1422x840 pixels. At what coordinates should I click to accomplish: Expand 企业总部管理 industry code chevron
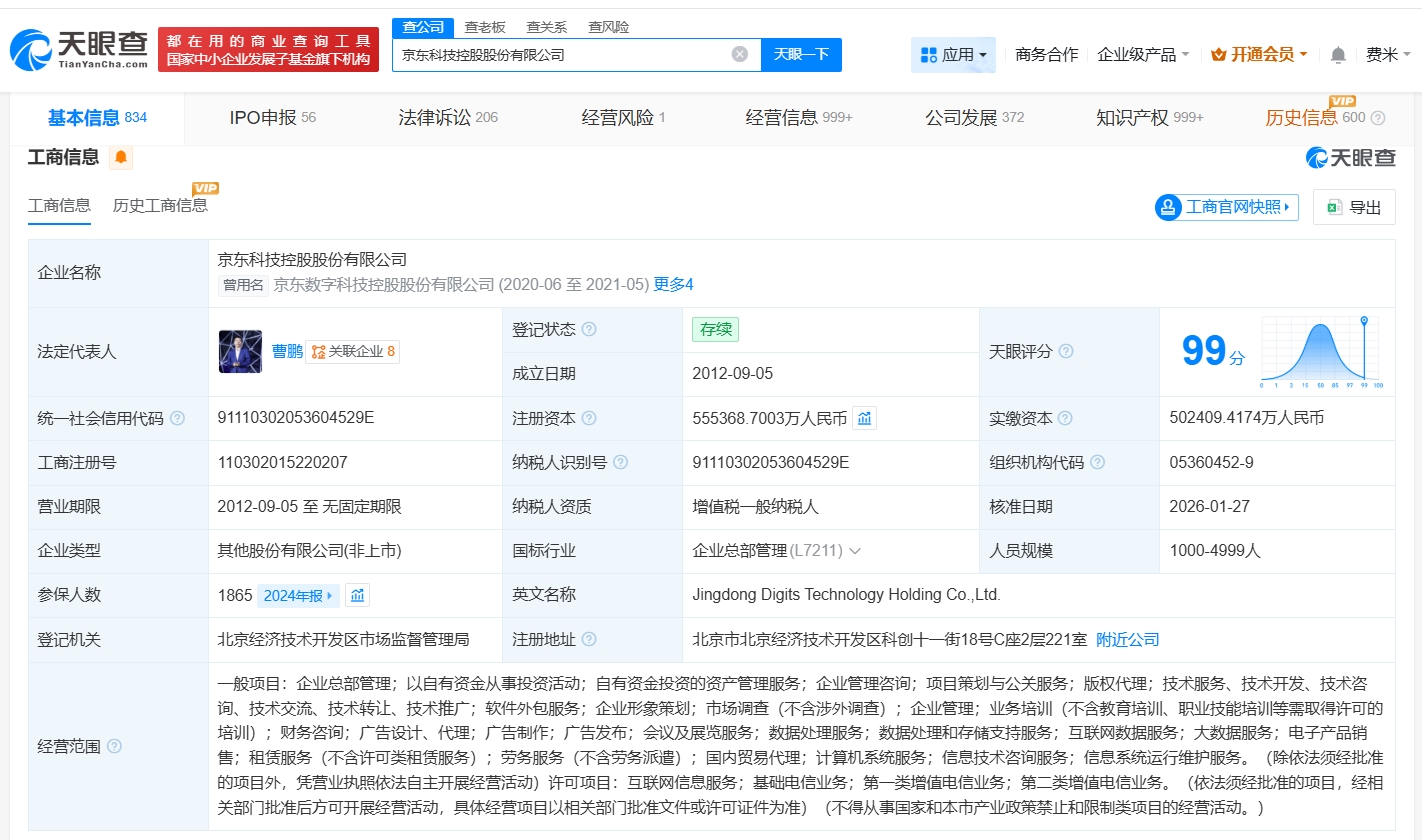pos(855,551)
